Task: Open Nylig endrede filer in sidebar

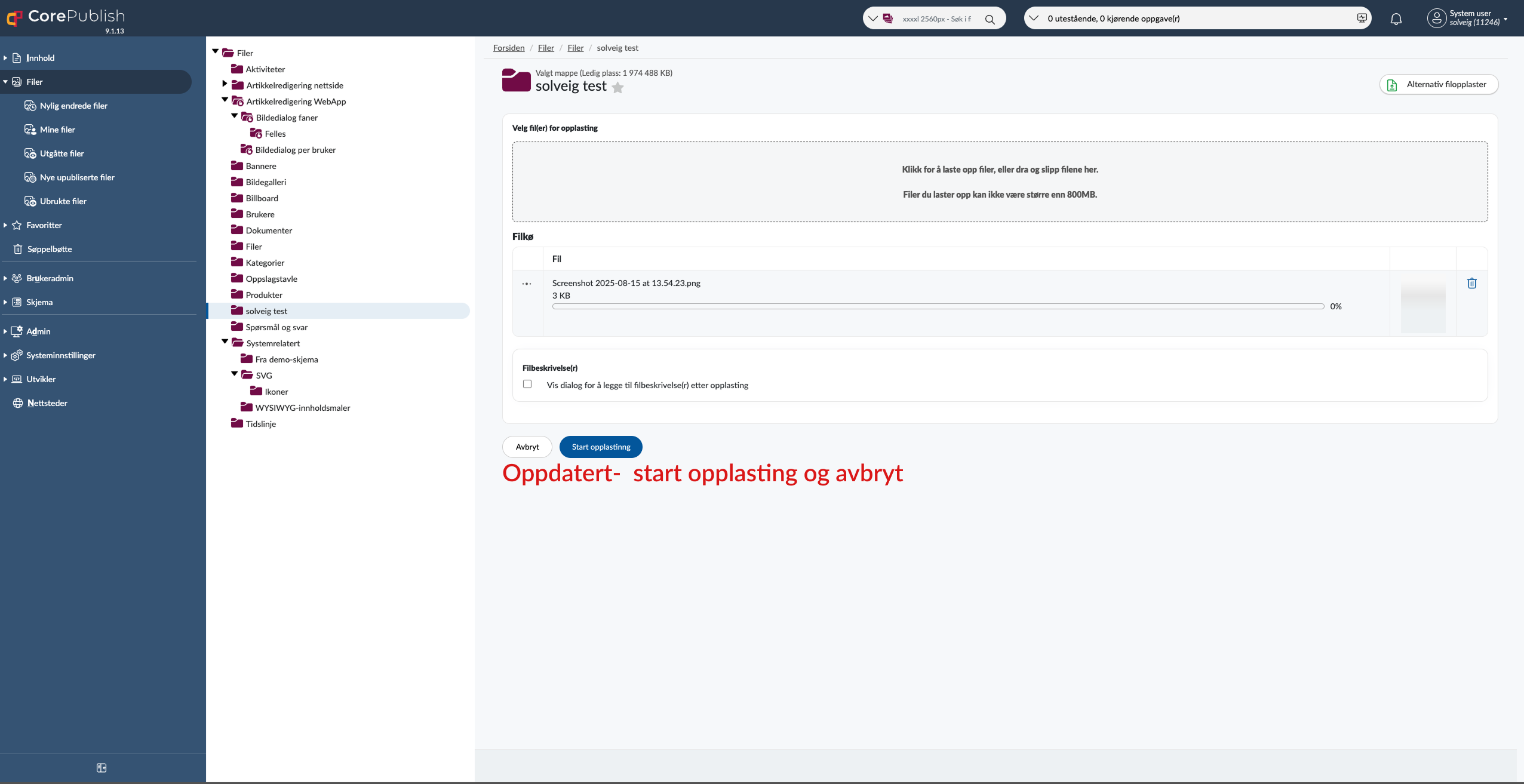Action: [73, 106]
